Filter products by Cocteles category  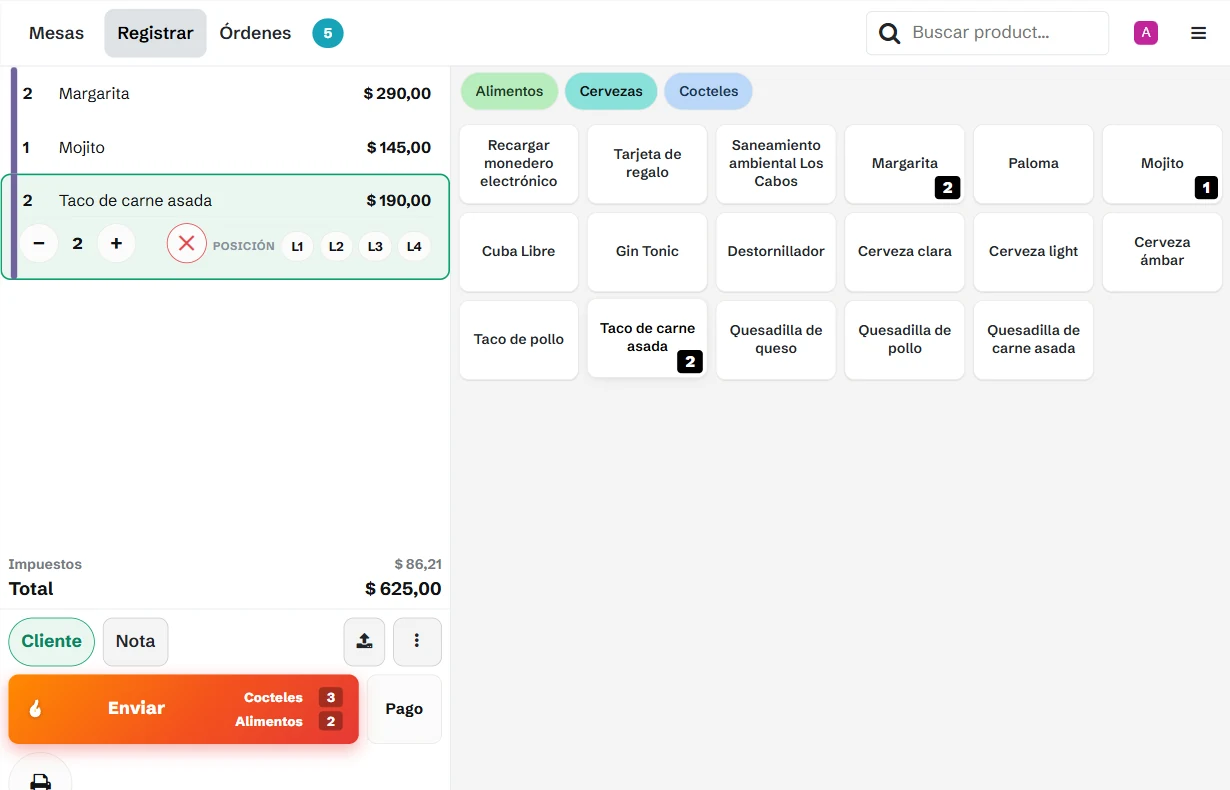point(708,91)
